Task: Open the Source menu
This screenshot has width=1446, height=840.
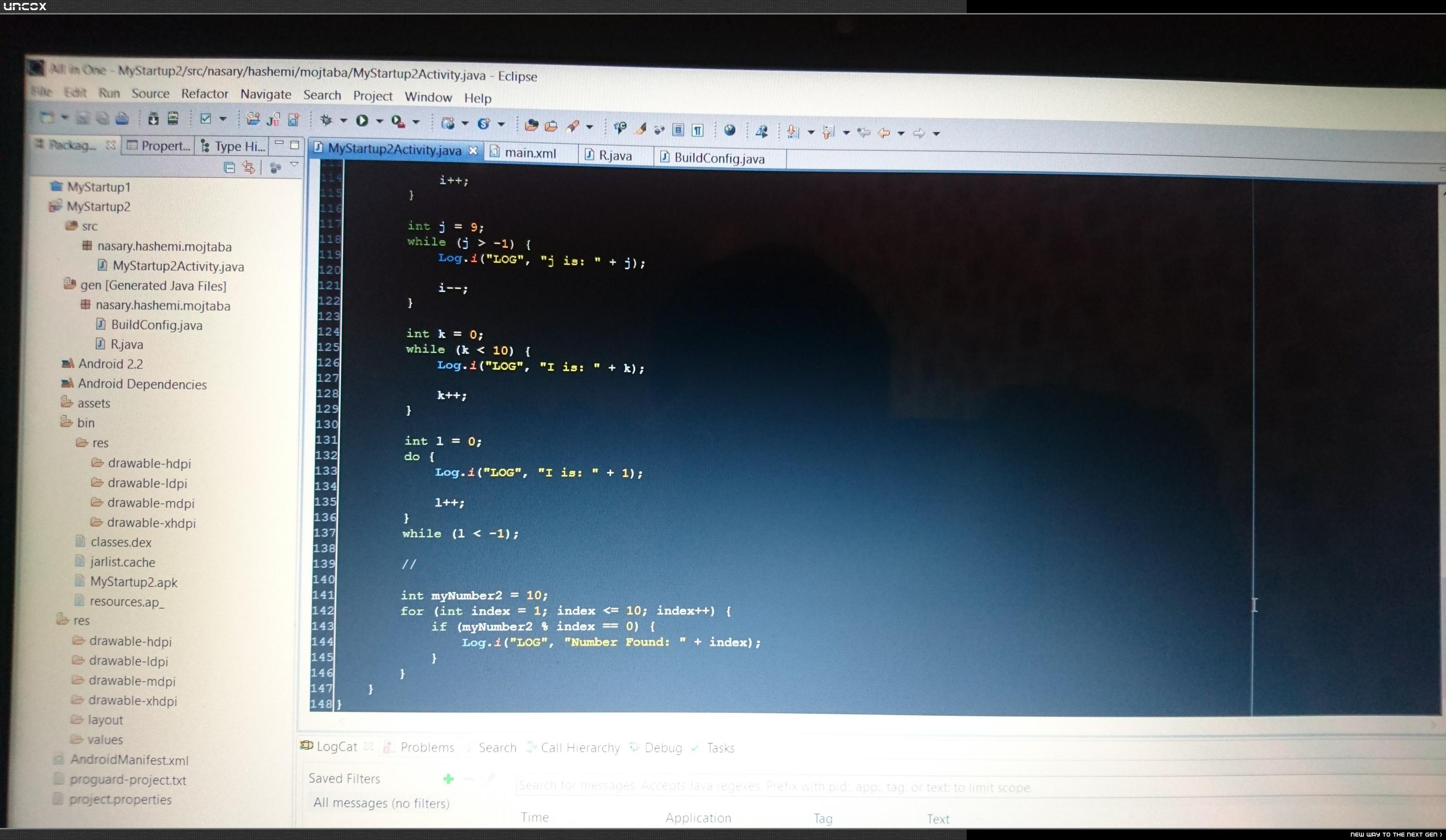Action: click(150, 94)
